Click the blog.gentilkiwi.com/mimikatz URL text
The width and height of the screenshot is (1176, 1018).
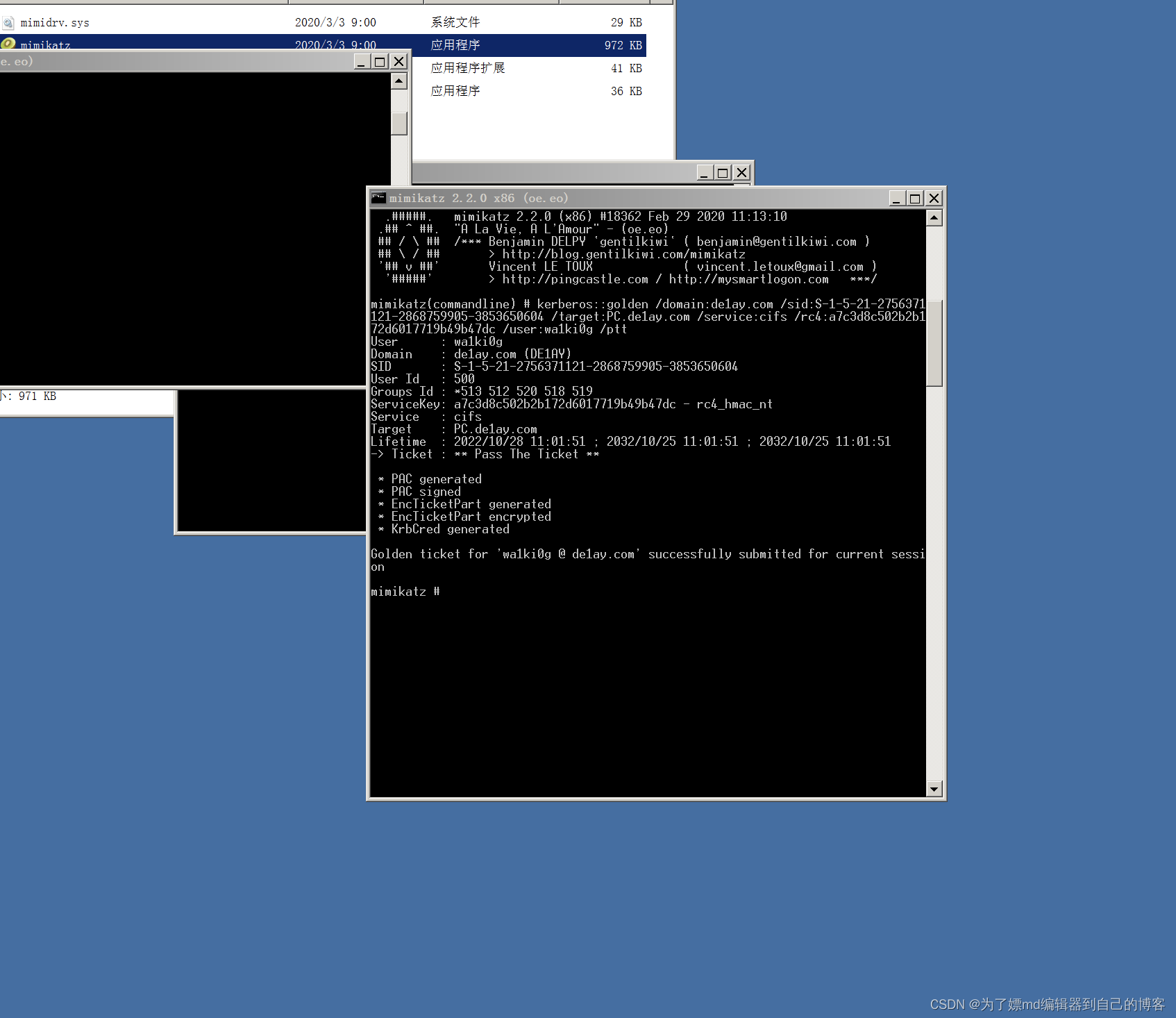(623, 254)
